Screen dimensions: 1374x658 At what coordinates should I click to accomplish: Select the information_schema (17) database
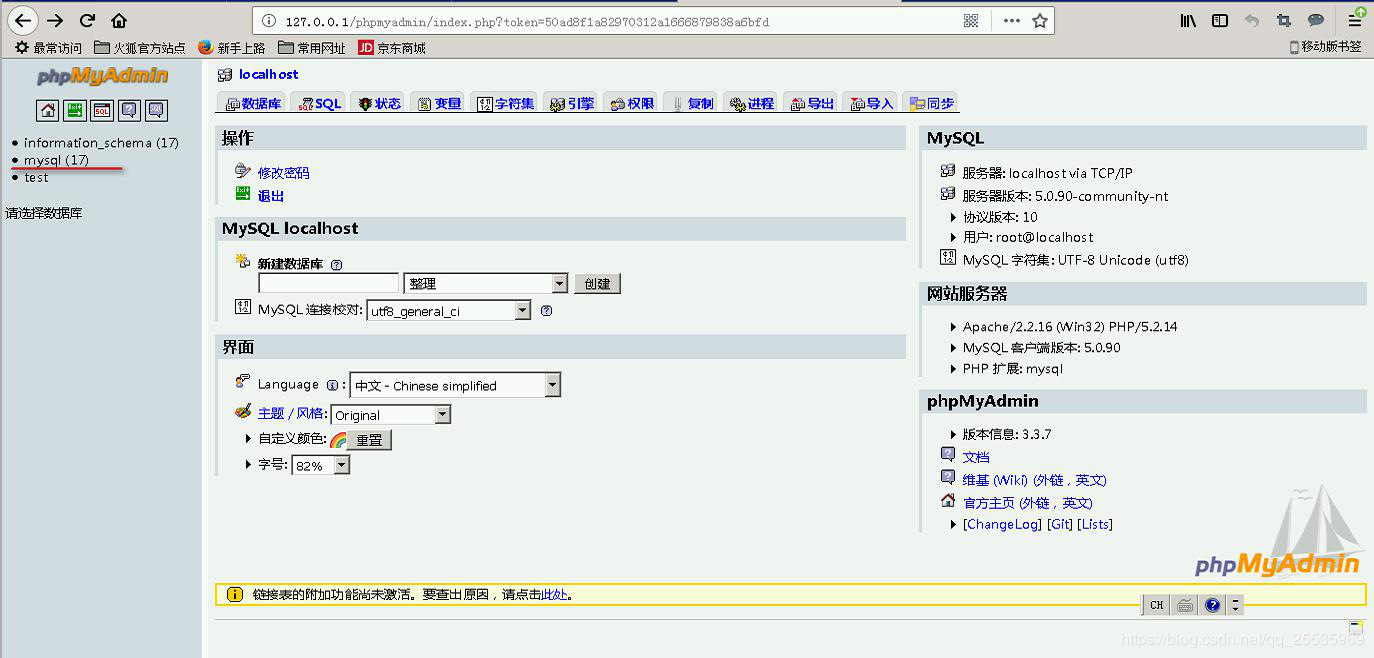pos(101,143)
